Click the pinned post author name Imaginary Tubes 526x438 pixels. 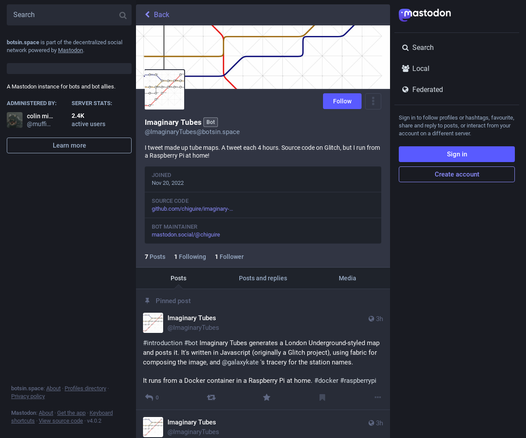click(192, 318)
